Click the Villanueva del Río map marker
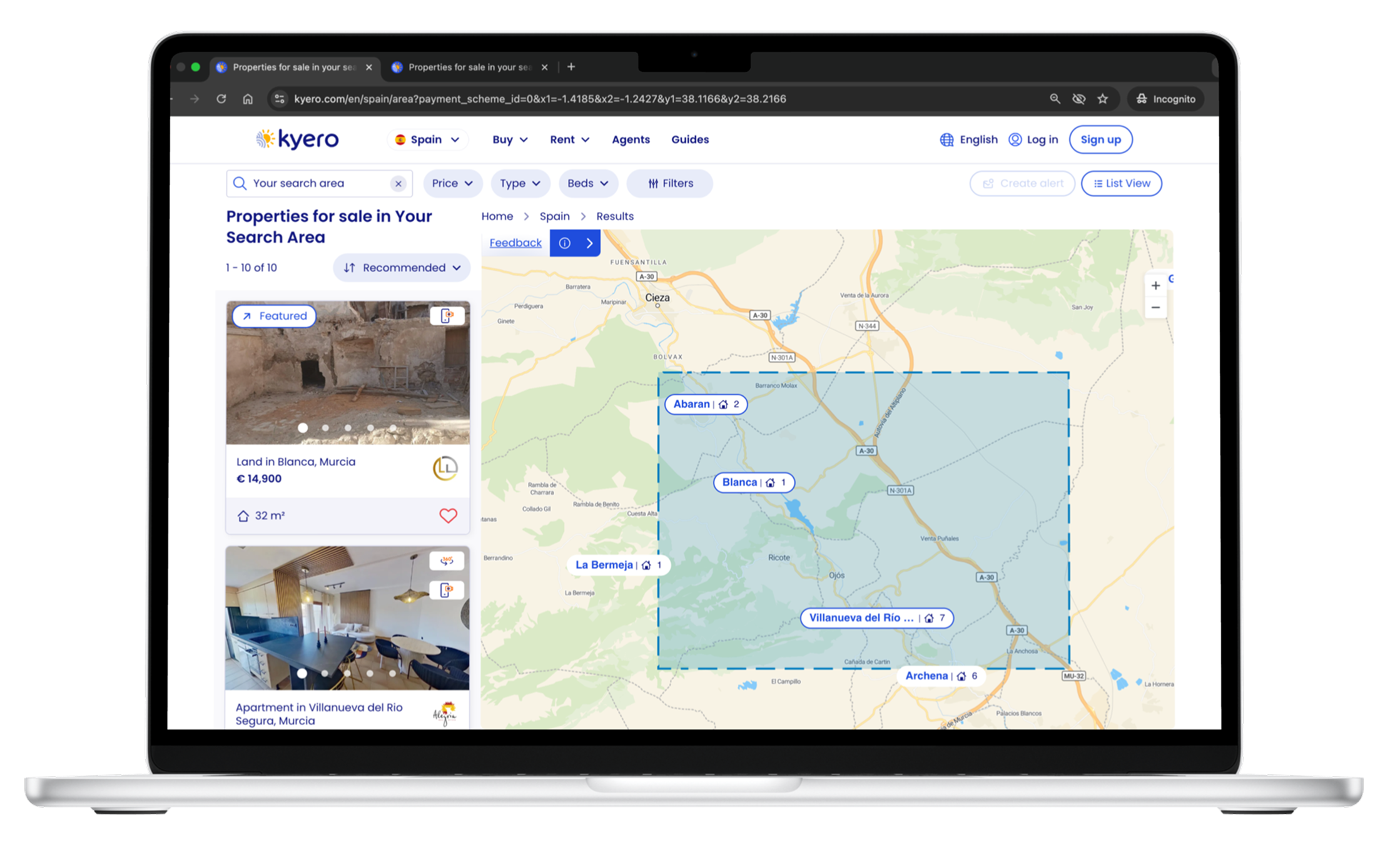The image size is (1400, 862). 876,618
